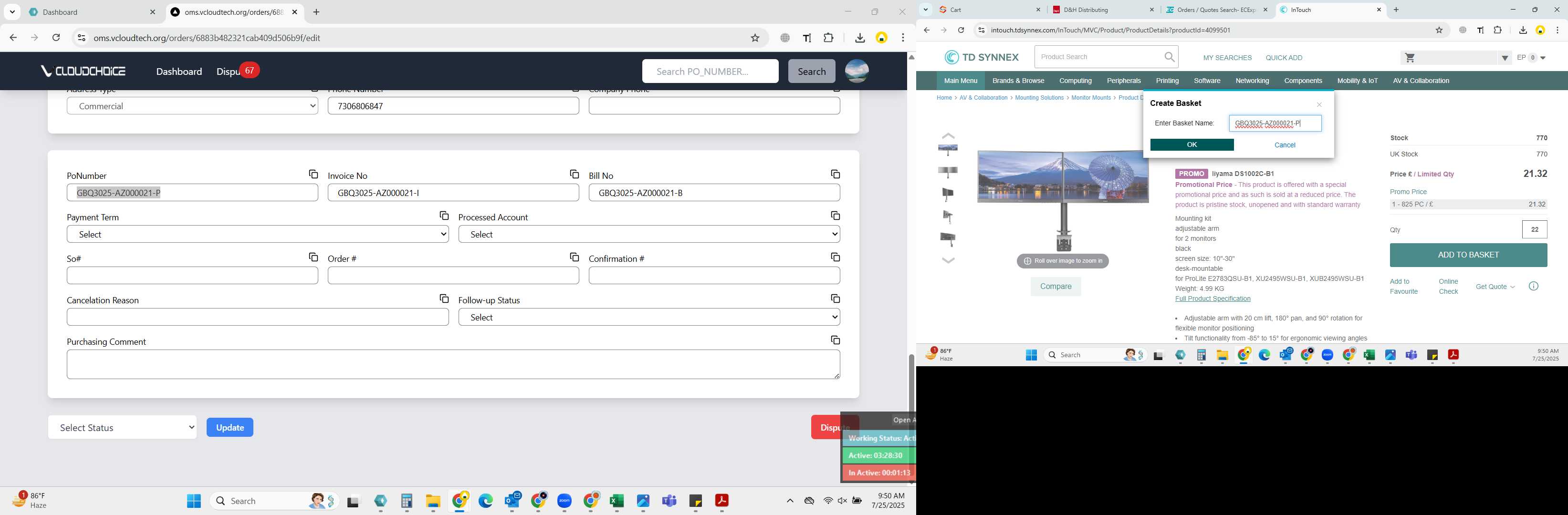This screenshot has width=1568, height=515.
Task: Click the TD SYNNEX product search magnifier
Action: click(1169, 57)
